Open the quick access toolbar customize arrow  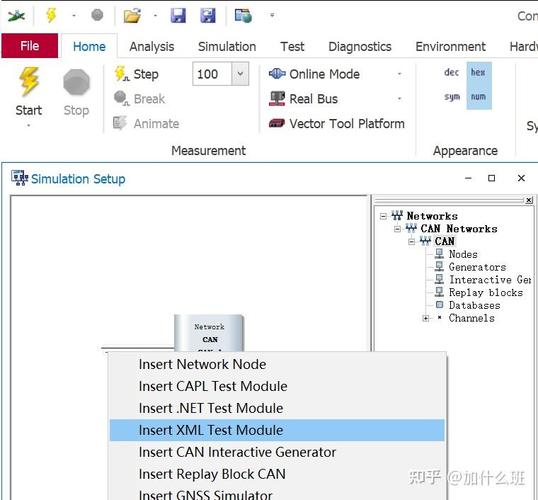[x=272, y=15]
